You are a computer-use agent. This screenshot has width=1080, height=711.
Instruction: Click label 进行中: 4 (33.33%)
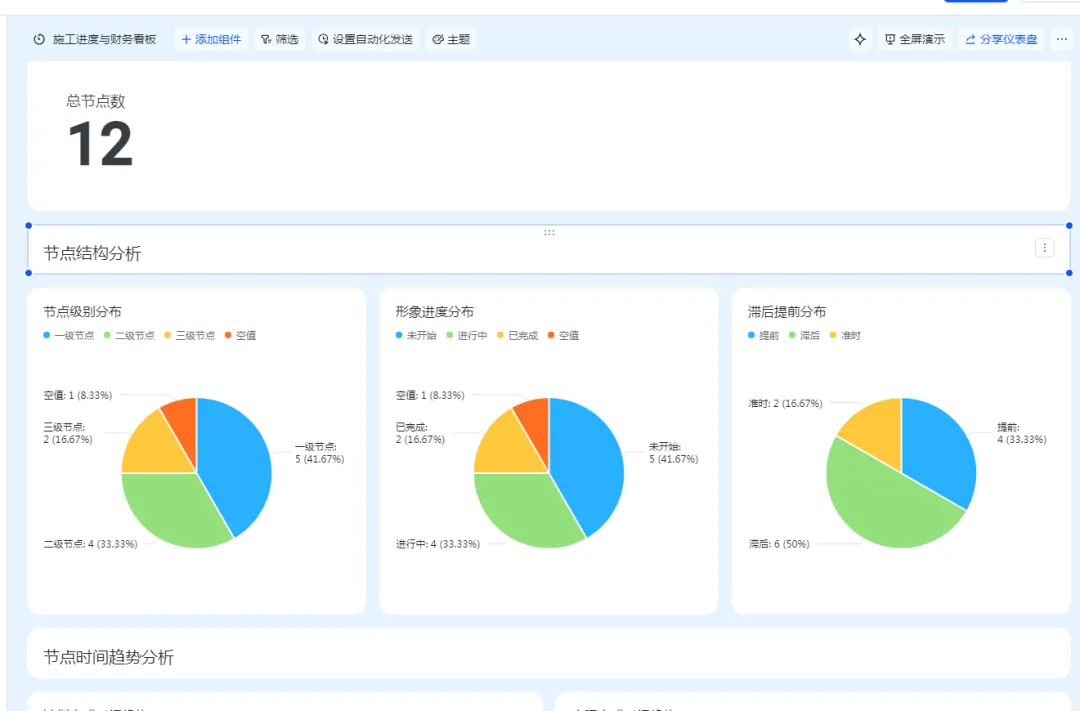tap(438, 544)
